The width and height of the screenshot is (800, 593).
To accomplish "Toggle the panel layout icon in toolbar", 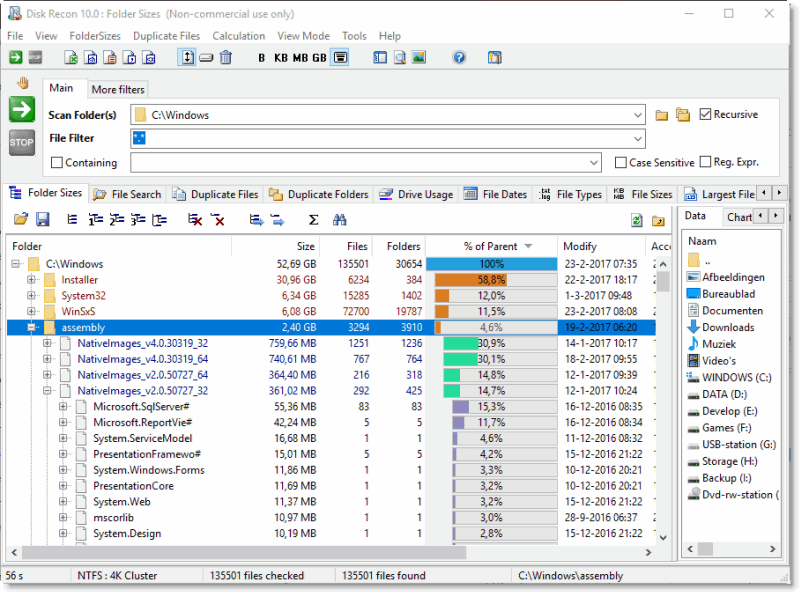I will coord(380,58).
